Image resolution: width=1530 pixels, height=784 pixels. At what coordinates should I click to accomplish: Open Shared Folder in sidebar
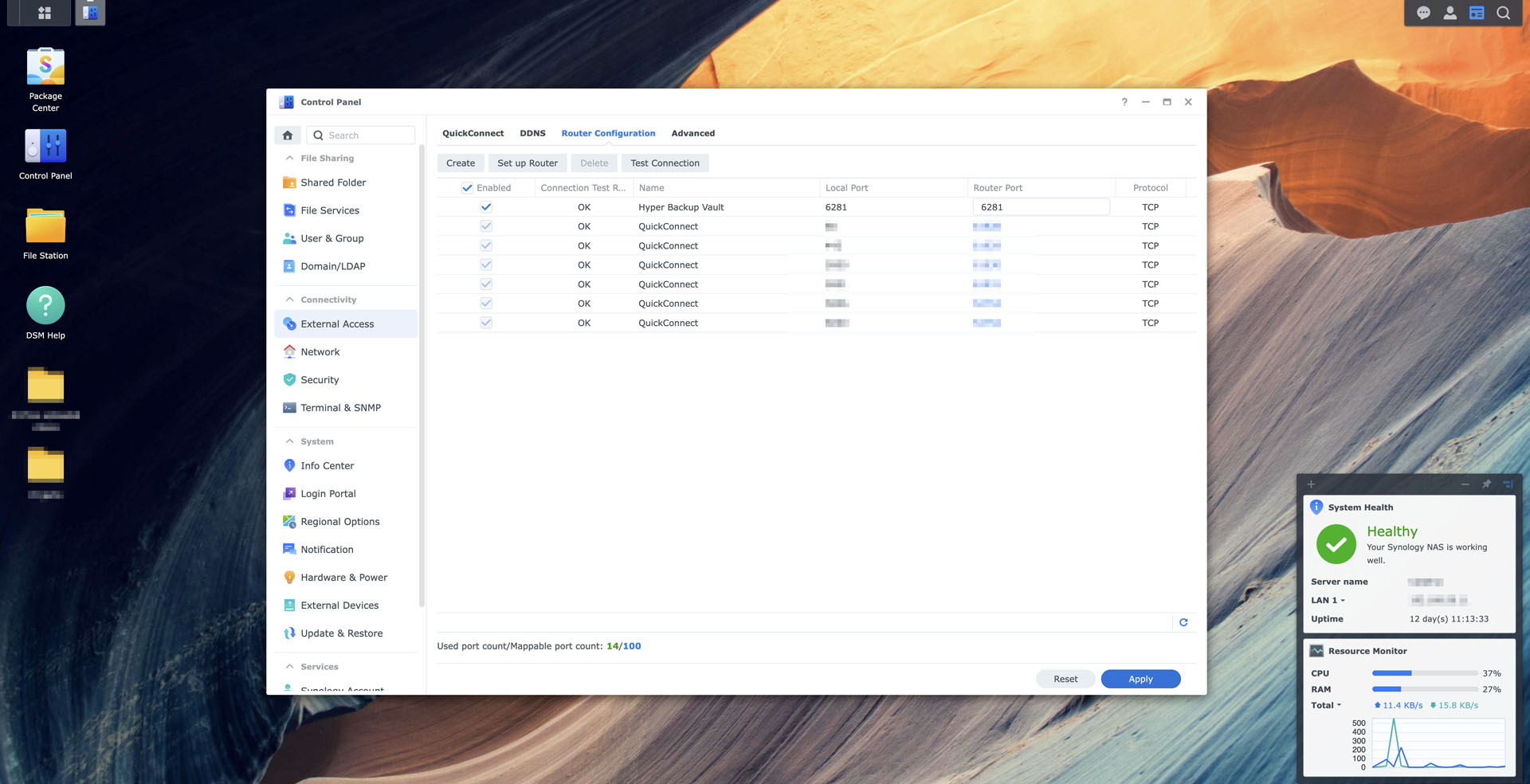(346, 182)
